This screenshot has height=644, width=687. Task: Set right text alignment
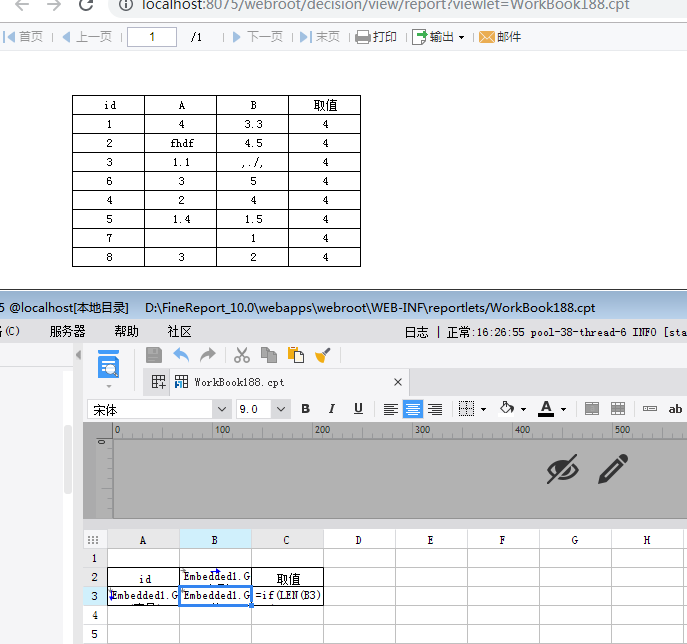[x=435, y=409]
